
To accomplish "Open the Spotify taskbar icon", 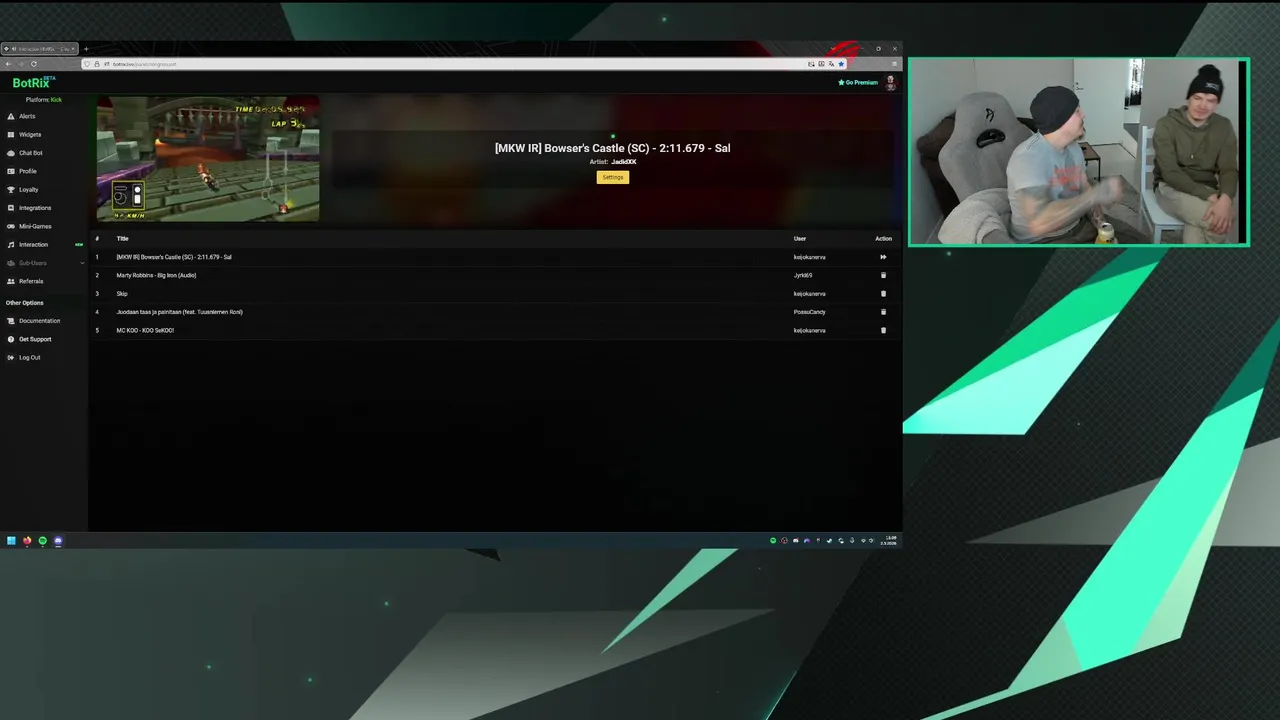I will click(x=42, y=541).
